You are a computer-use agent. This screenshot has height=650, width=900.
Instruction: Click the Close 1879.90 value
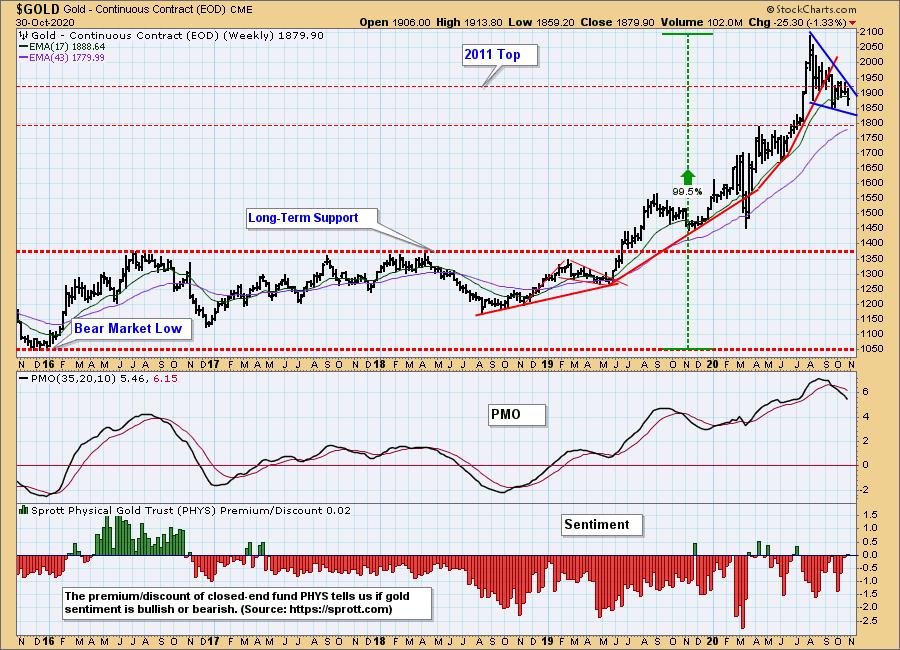point(617,22)
